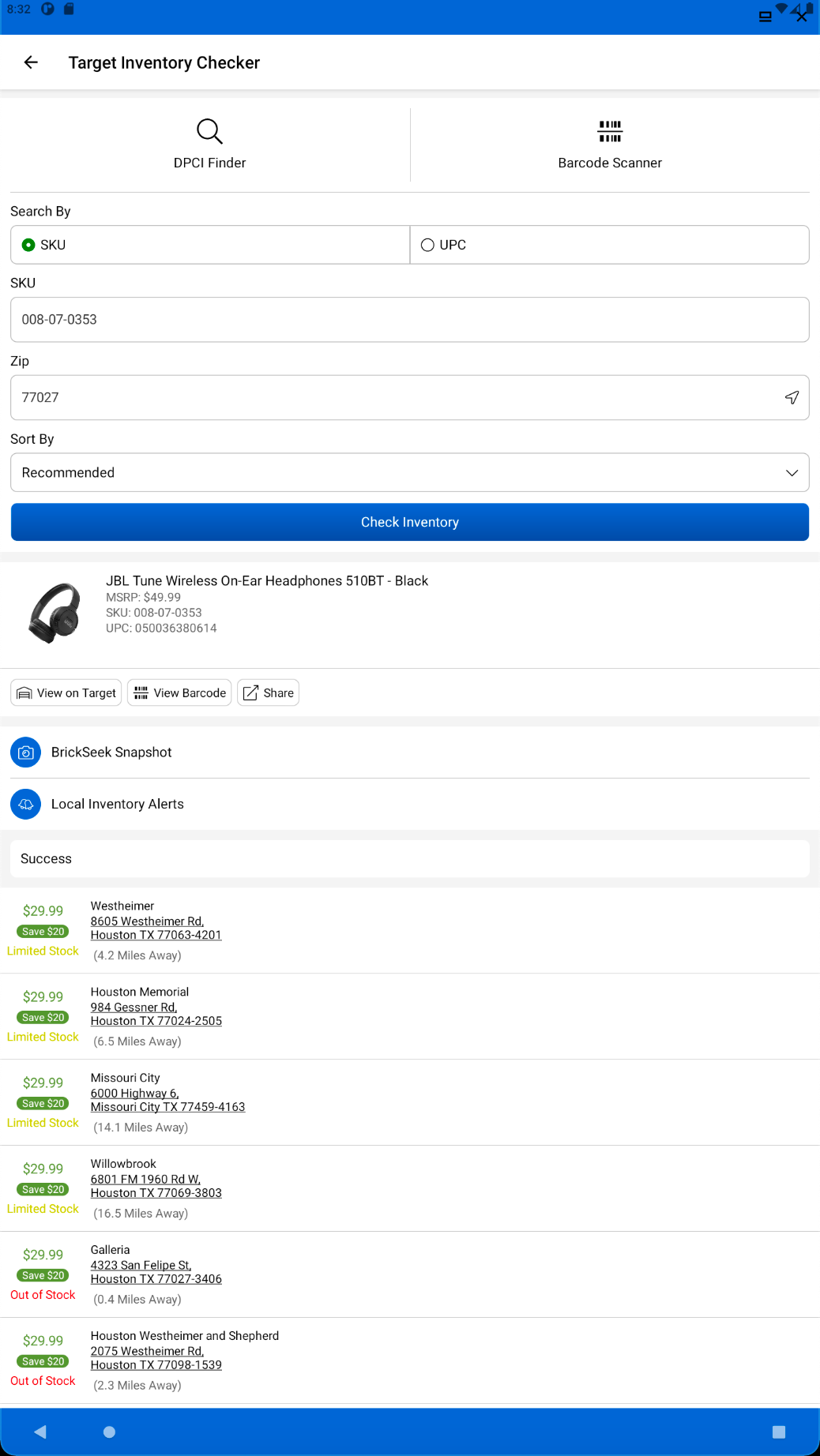Tap the location arrow in Zip field
Screen dimensions: 820x1456
792,397
